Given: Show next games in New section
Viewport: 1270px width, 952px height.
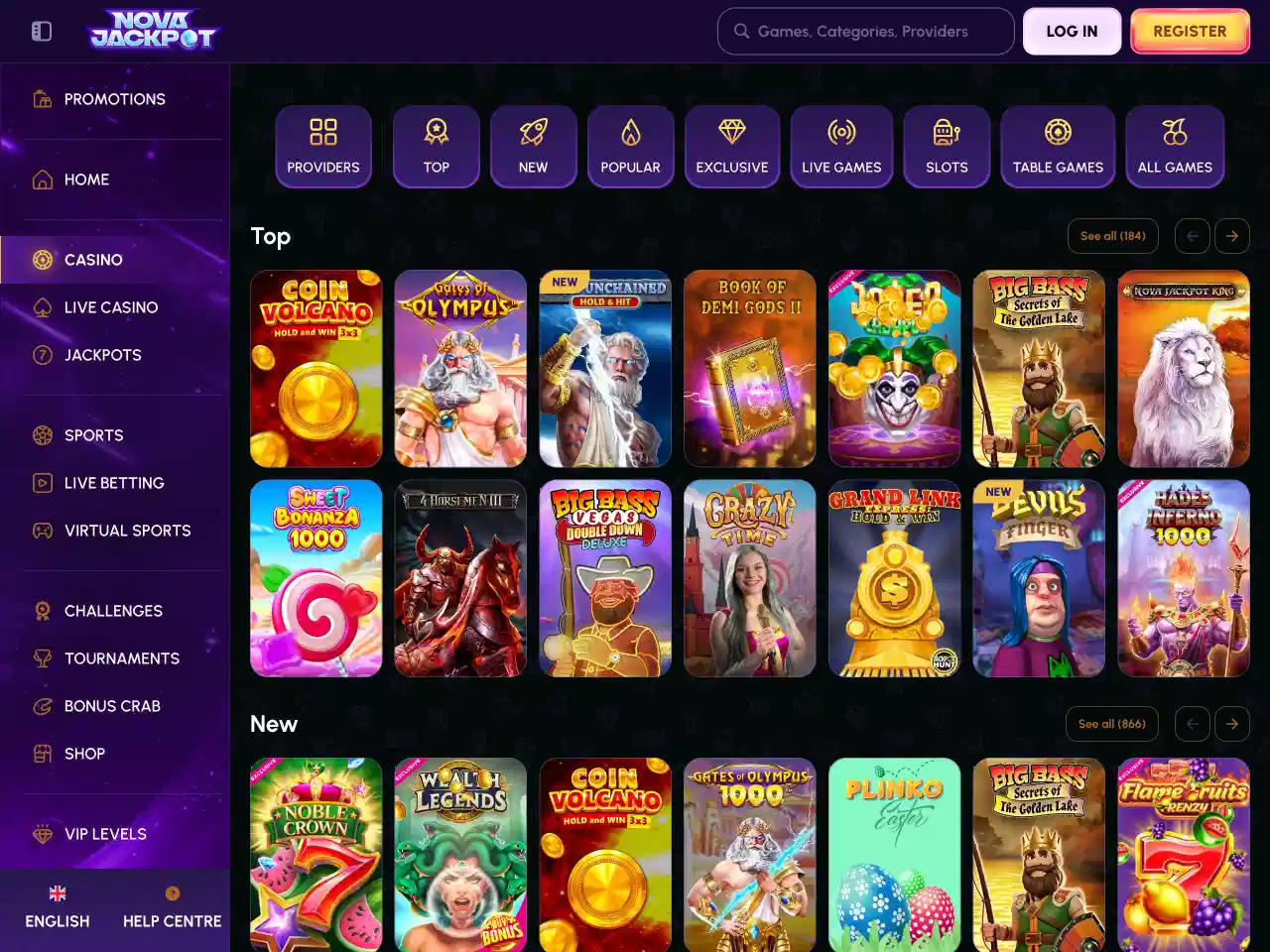Looking at the screenshot, I should 1232,724.
